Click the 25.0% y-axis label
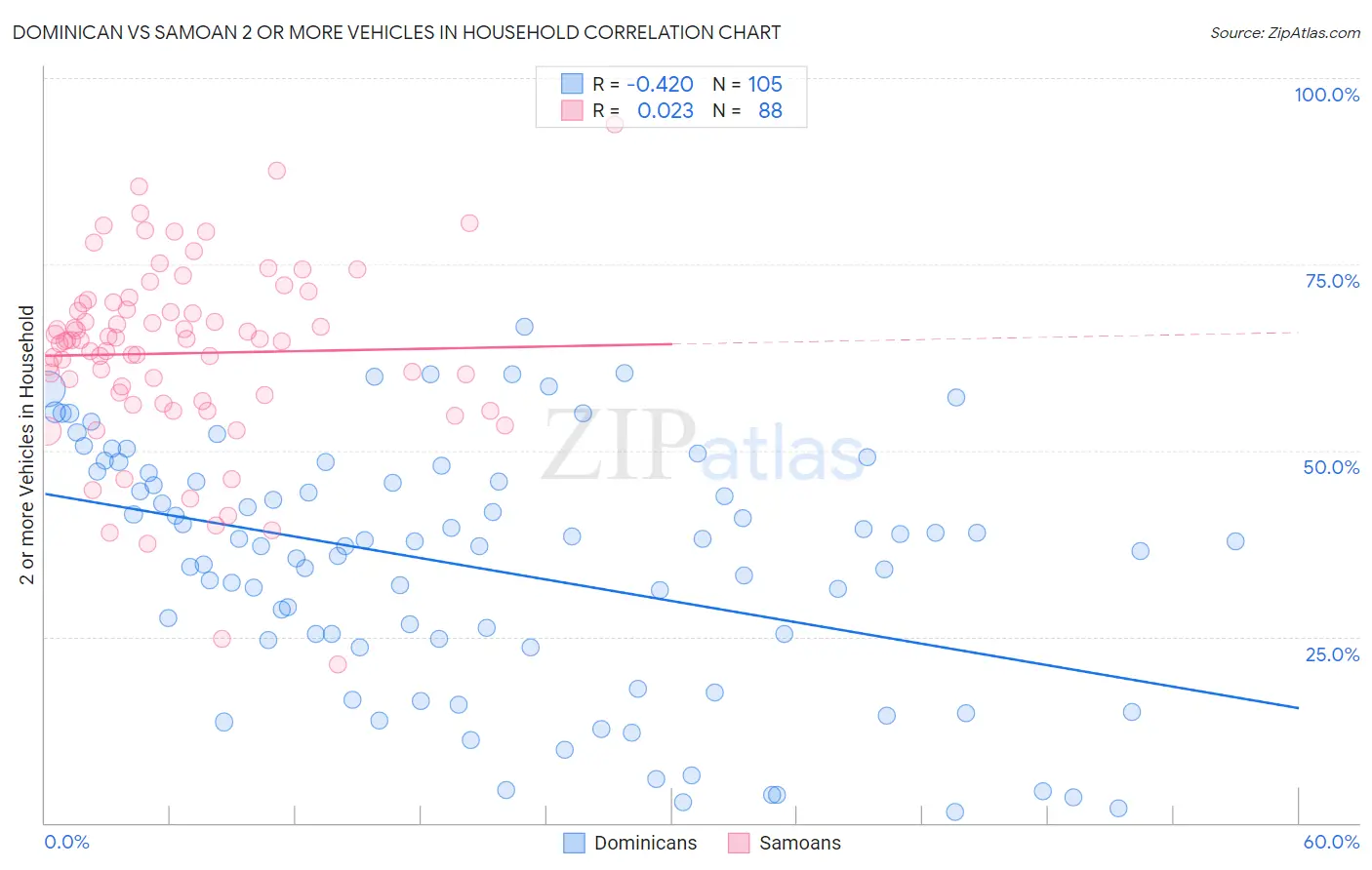 [1332, 653]
